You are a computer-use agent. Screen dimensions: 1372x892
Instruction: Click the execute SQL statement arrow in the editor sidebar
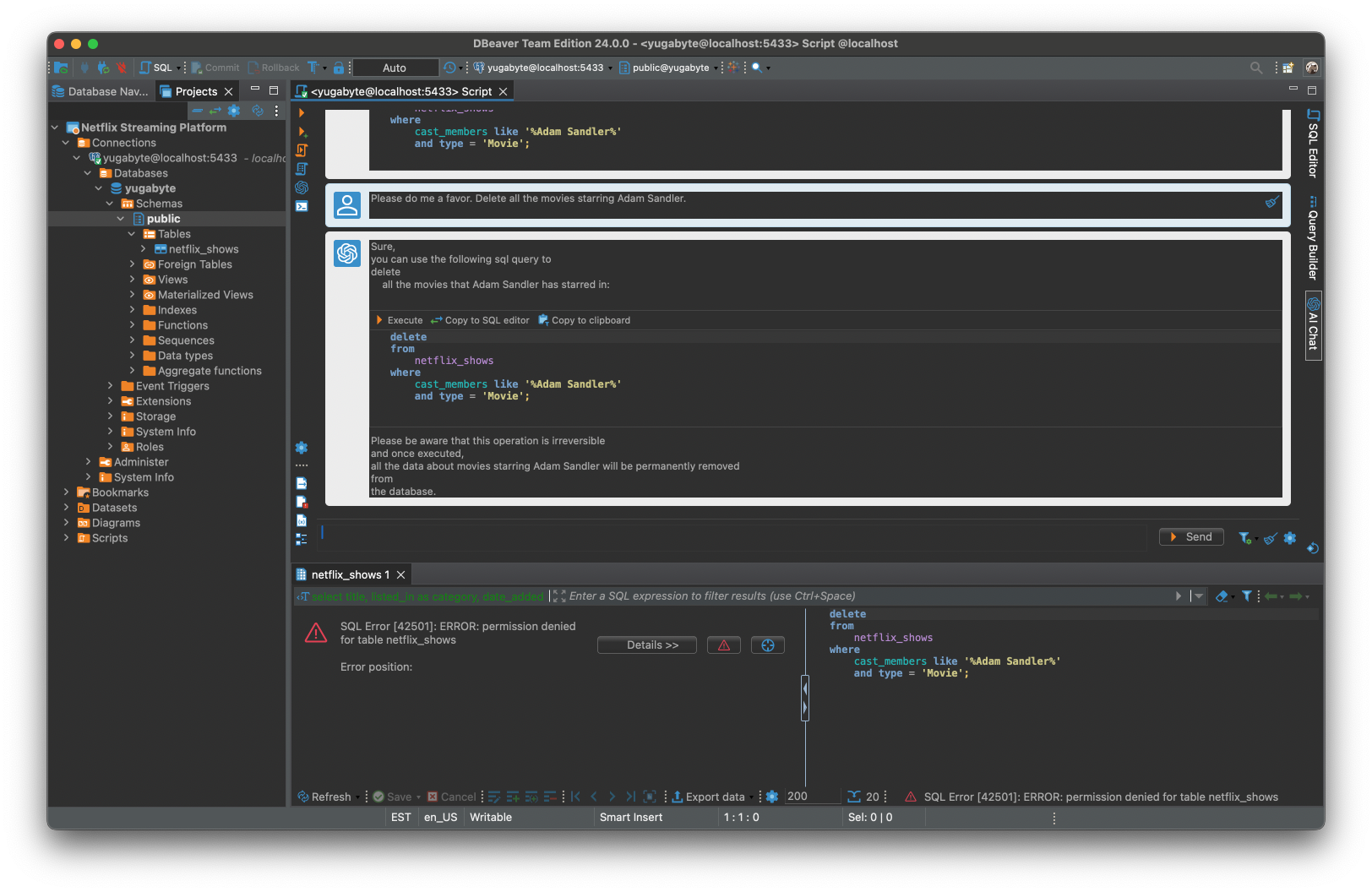point(302,112)
